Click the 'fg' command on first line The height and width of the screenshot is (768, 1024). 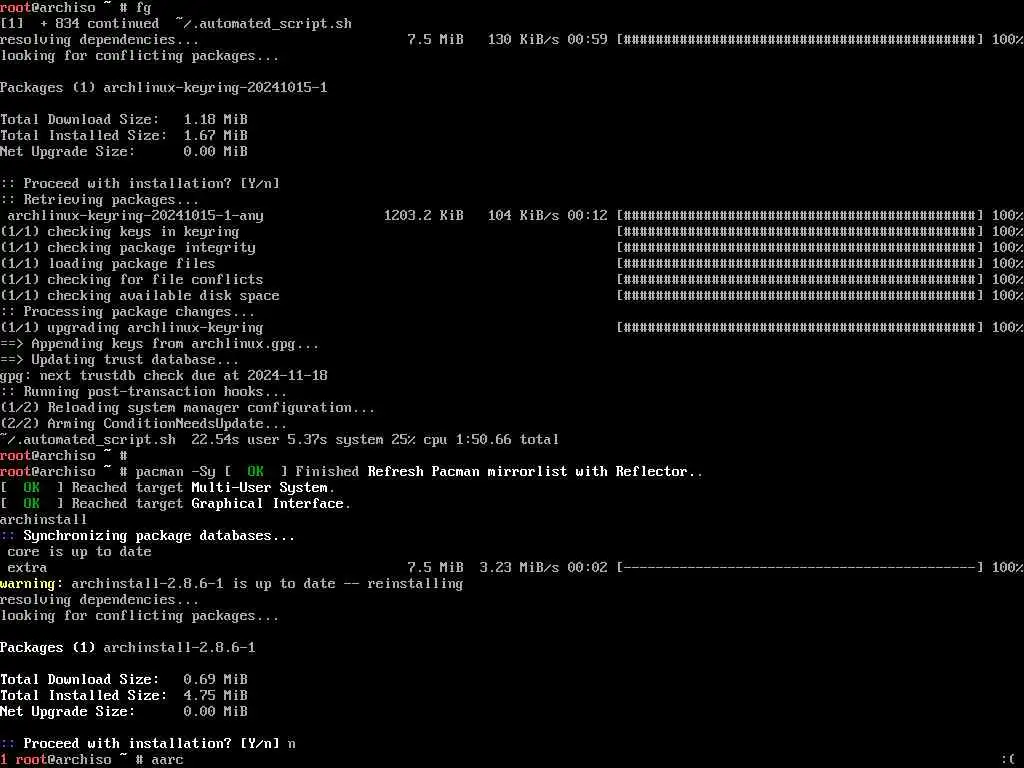click(x=144, y=8)
